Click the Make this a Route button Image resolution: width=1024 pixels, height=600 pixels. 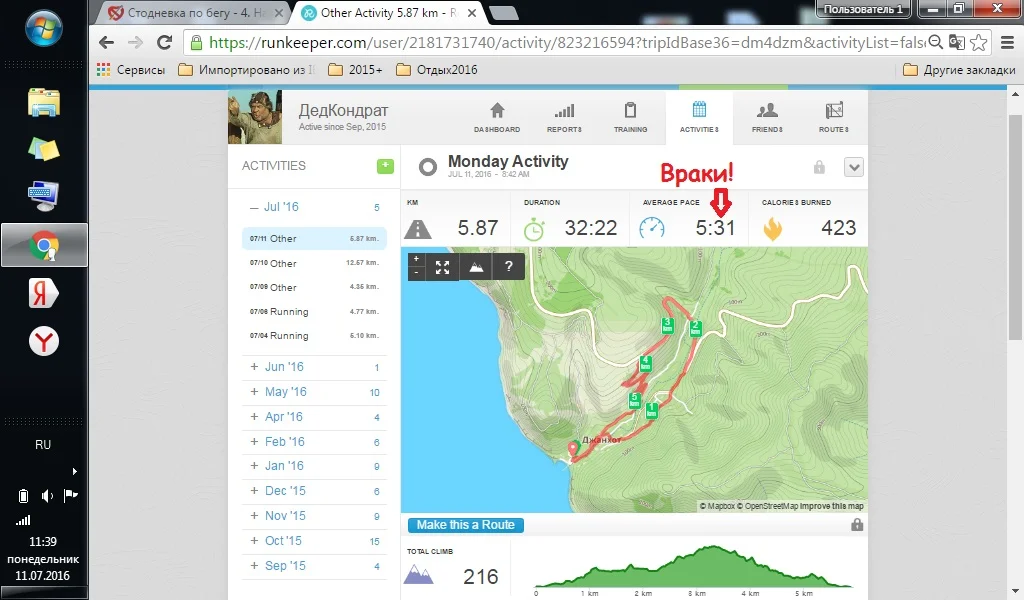466,525
